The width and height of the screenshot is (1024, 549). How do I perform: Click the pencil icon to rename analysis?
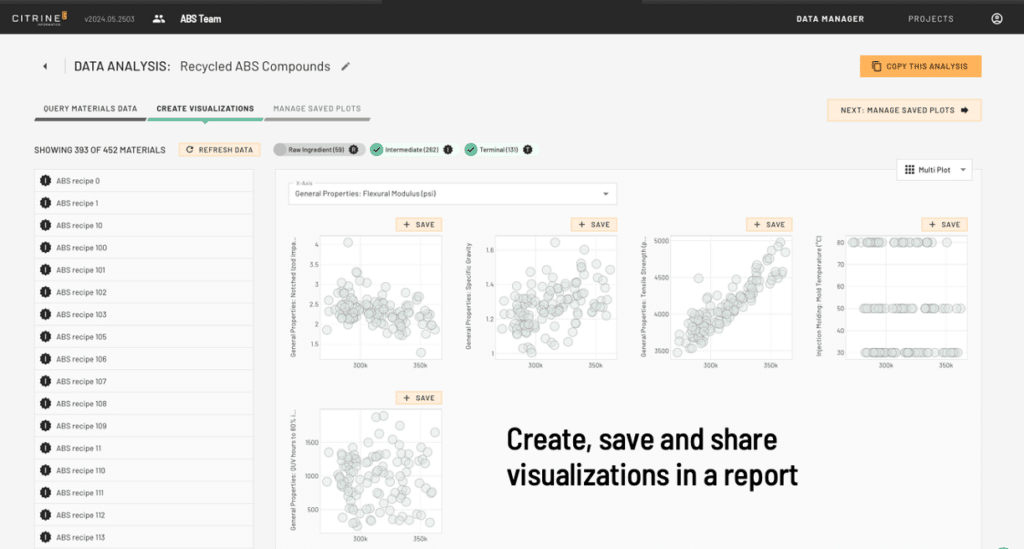[346, 67]
